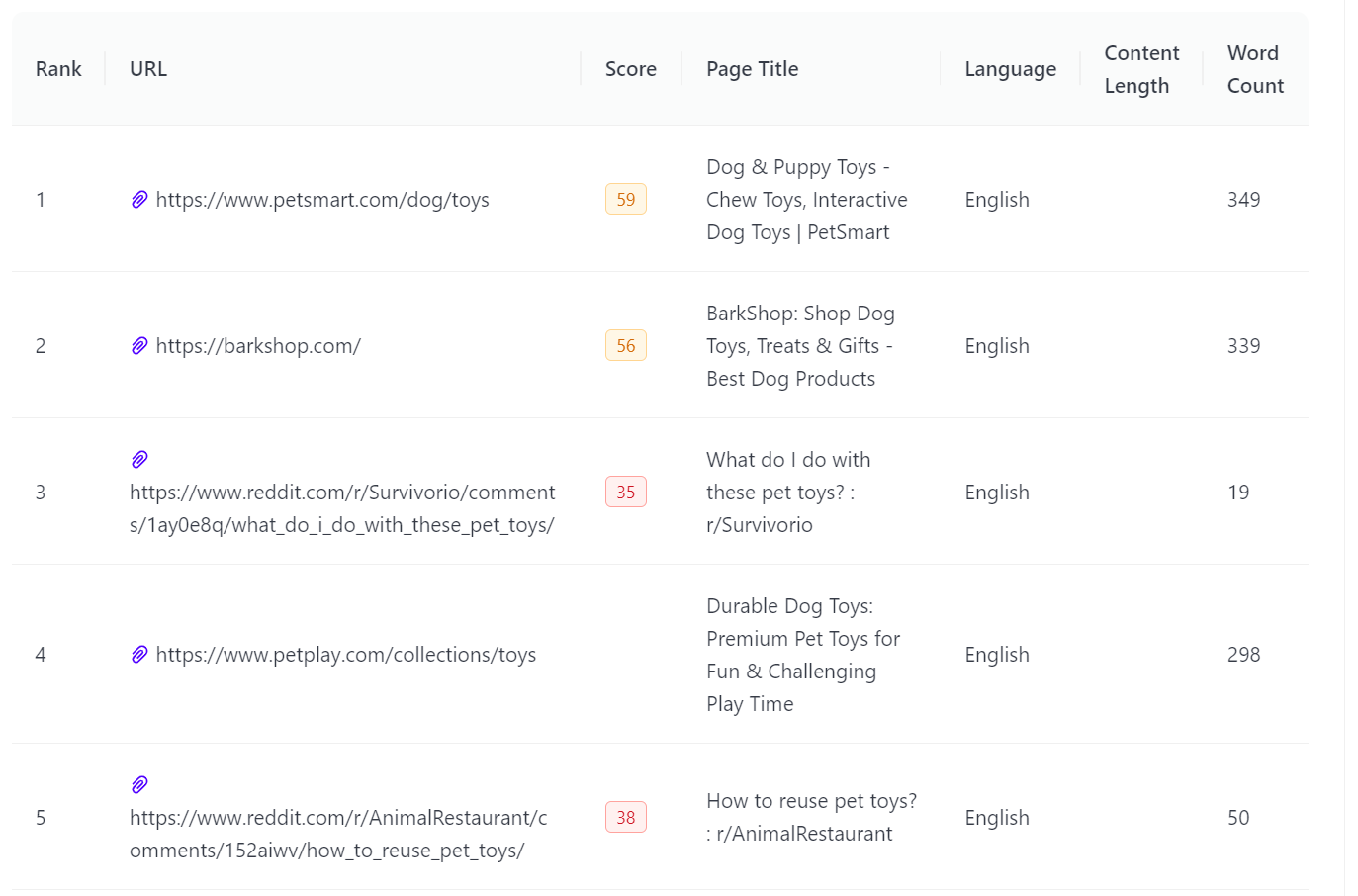This screenshot has width=1358, height=896.
Task: Click link icon beside petplay.com URL
Action: pos(139,655)
